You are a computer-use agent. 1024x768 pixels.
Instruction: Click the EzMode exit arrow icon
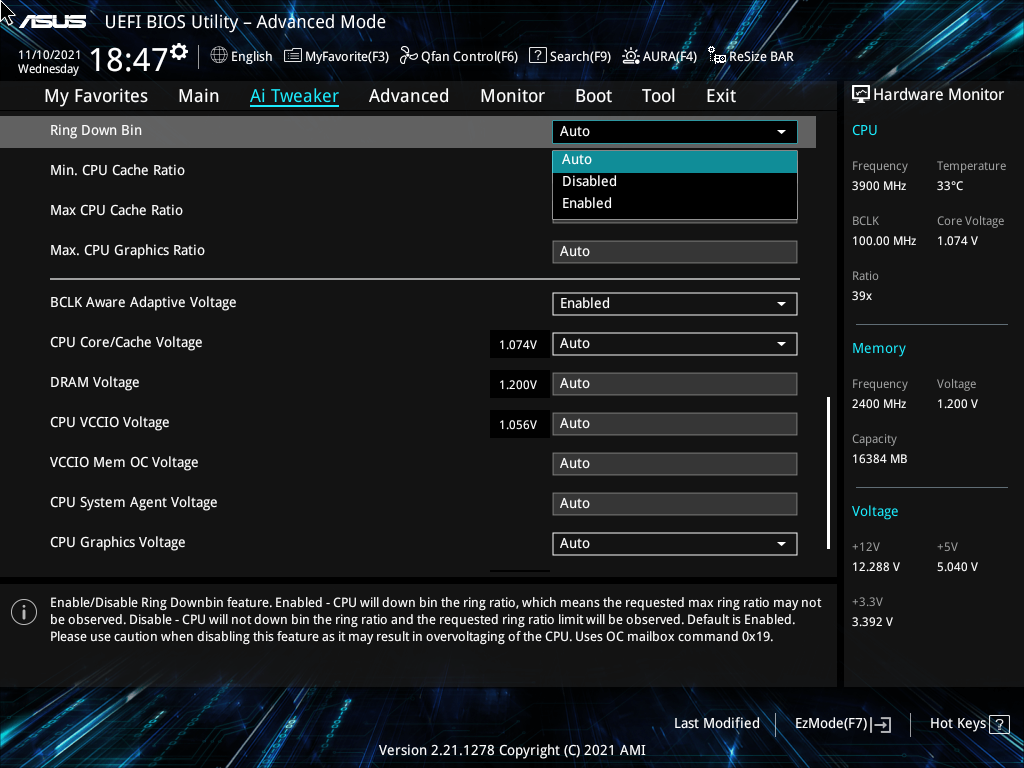[x=882, y=724]
